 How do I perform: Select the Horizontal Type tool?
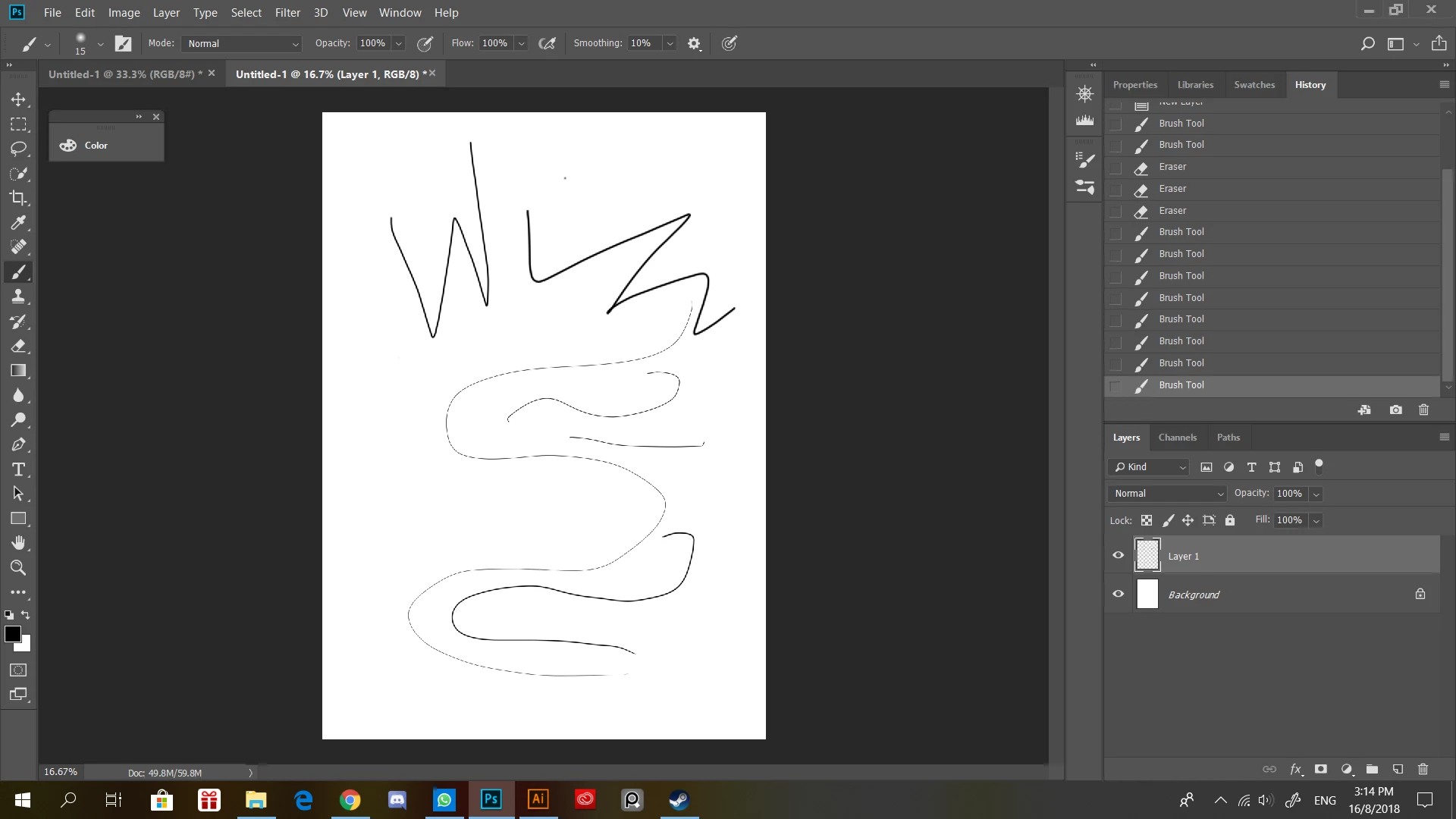click(x=18, y=469)
